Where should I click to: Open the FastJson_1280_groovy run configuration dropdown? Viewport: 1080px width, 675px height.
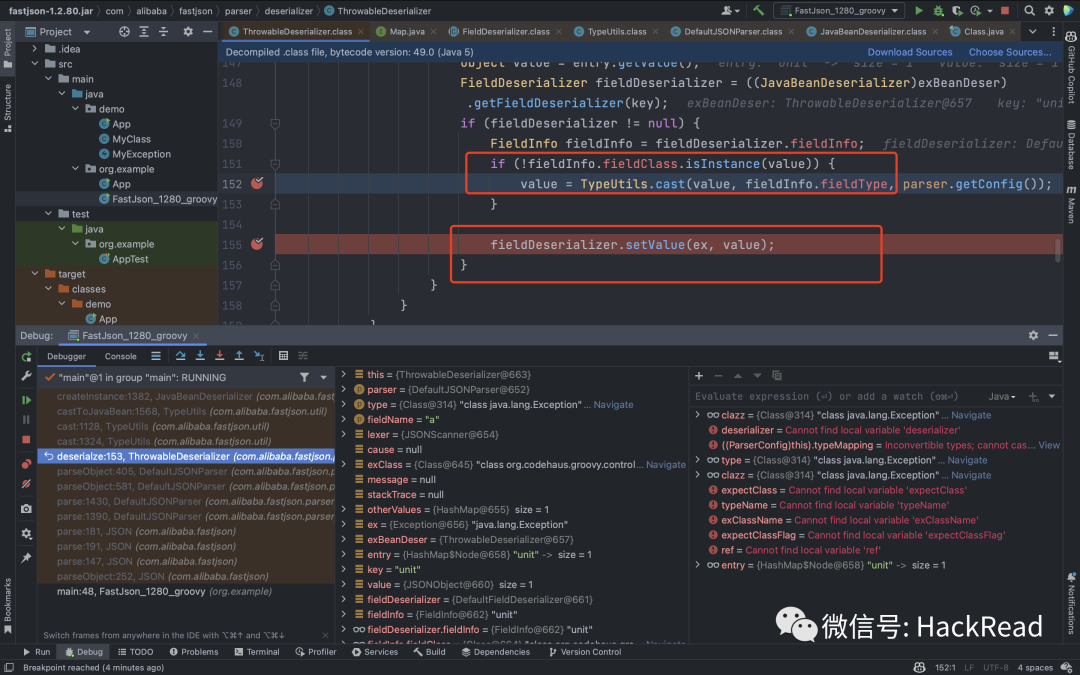(x=840, y=10)
